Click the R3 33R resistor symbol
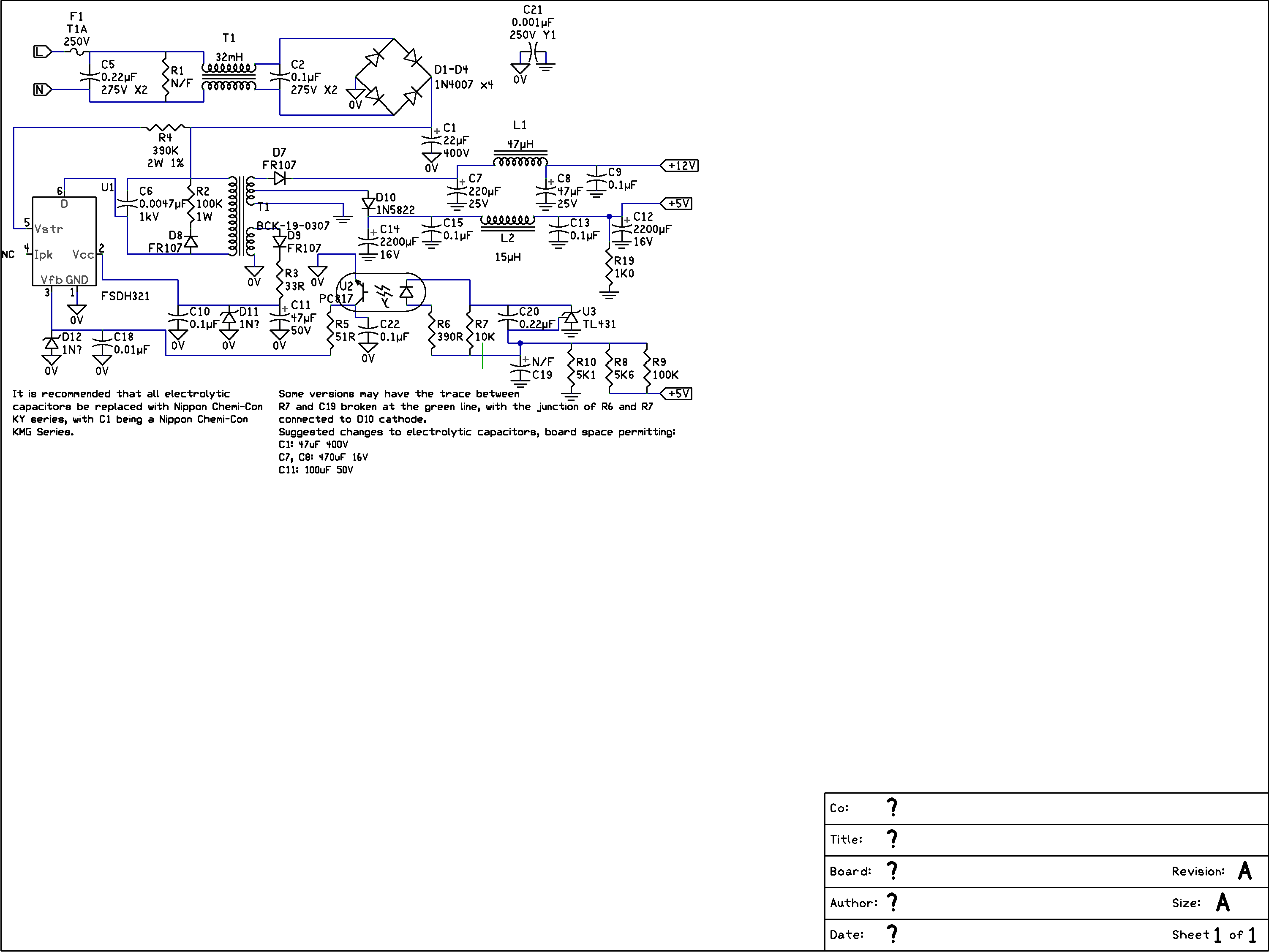1269x952 pixels. tap(279, 279)
